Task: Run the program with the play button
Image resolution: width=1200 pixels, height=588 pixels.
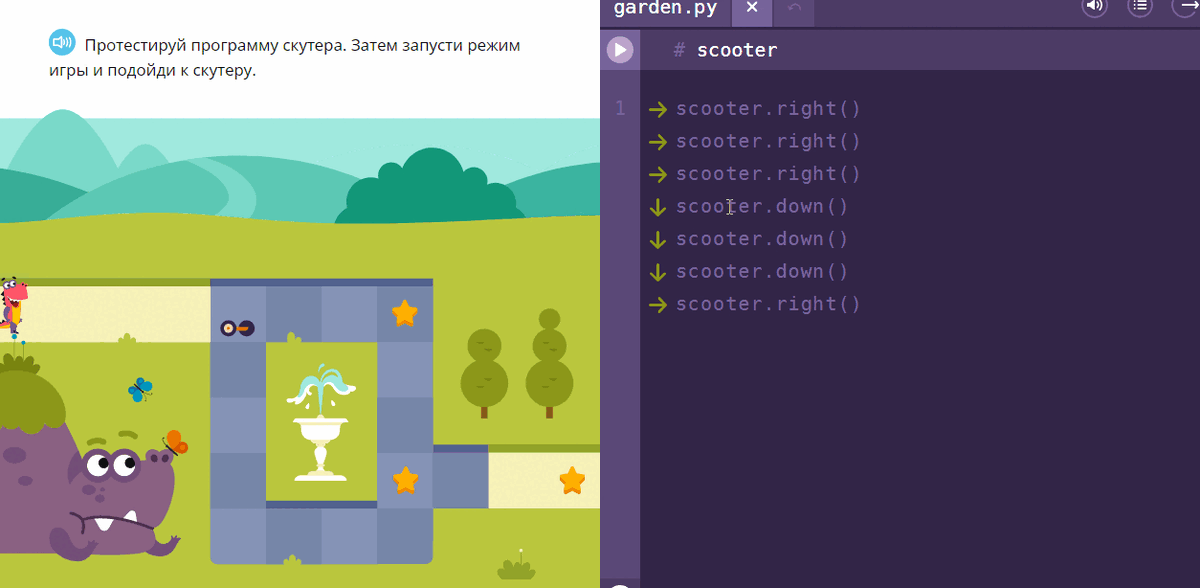Action: click(x=620, y=49)
